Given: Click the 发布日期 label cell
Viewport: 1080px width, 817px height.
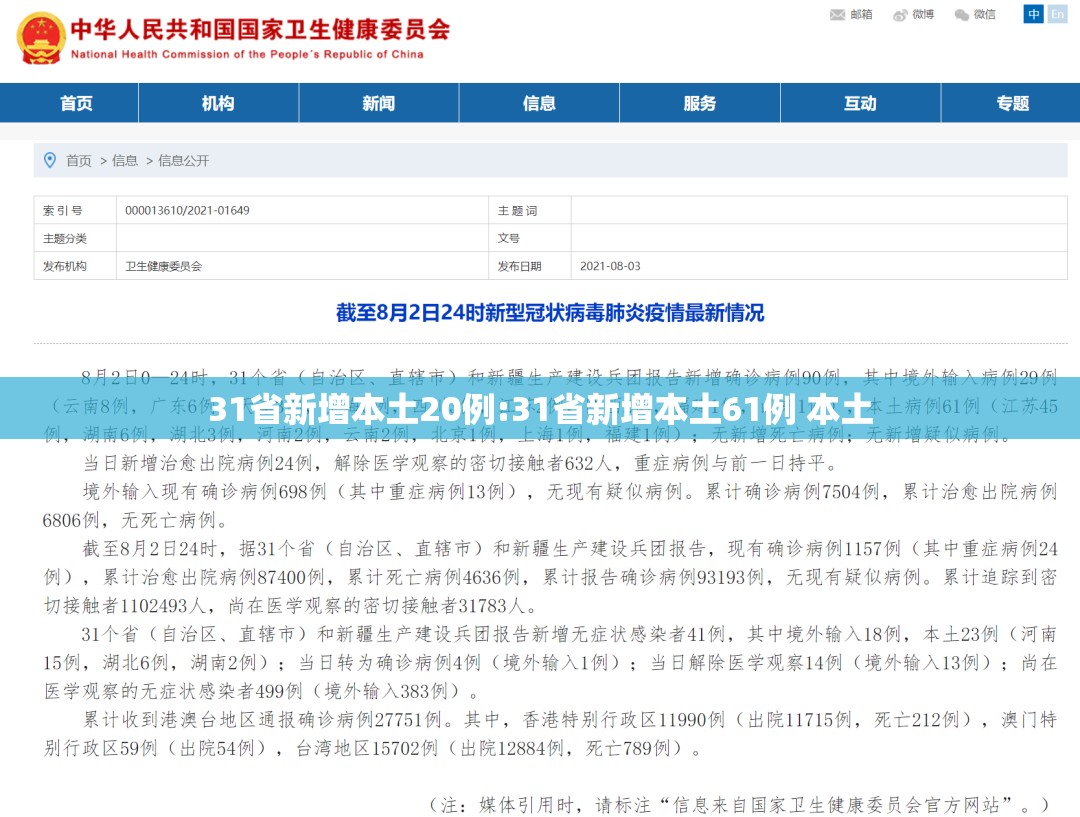Looking at the screenshot, I should [530, 266].
